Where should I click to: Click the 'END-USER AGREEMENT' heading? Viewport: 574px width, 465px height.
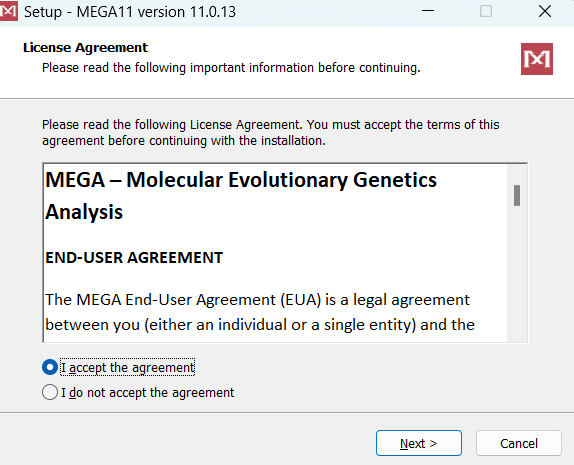pyautogui.click(x=134, y=257)
